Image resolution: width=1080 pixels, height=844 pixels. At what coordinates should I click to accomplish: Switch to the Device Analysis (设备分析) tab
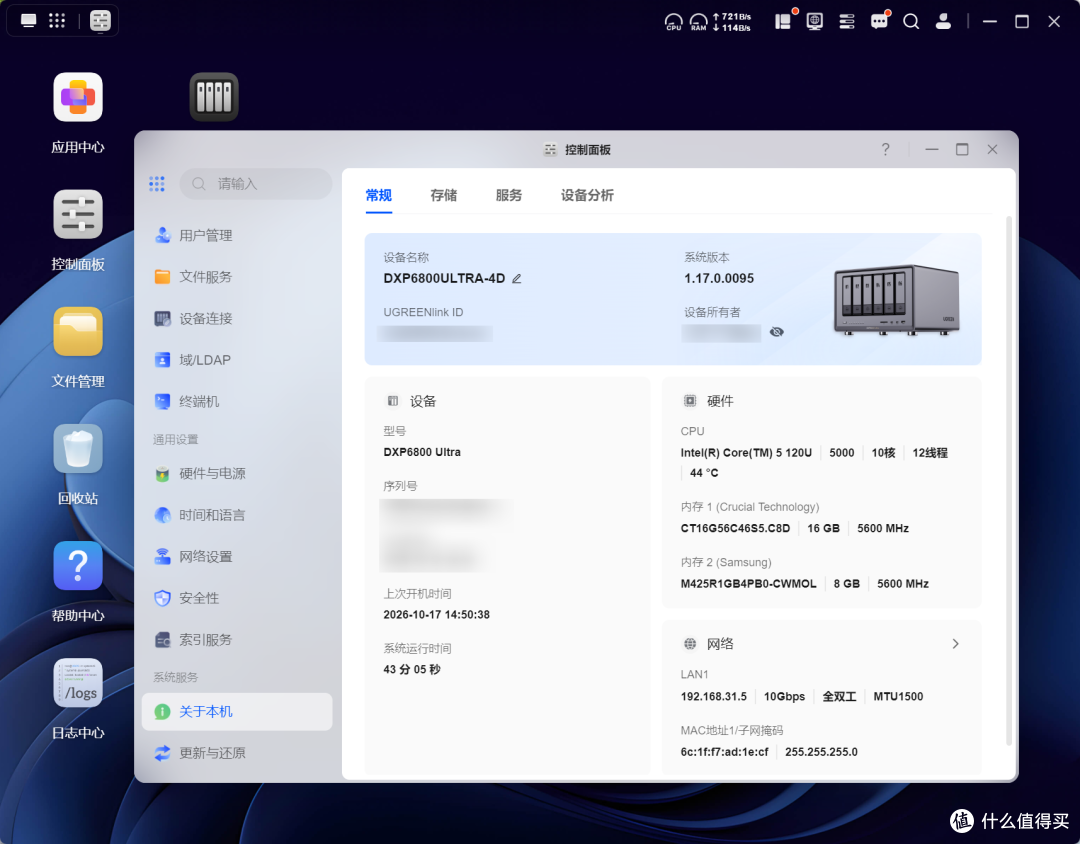[587, 196]
